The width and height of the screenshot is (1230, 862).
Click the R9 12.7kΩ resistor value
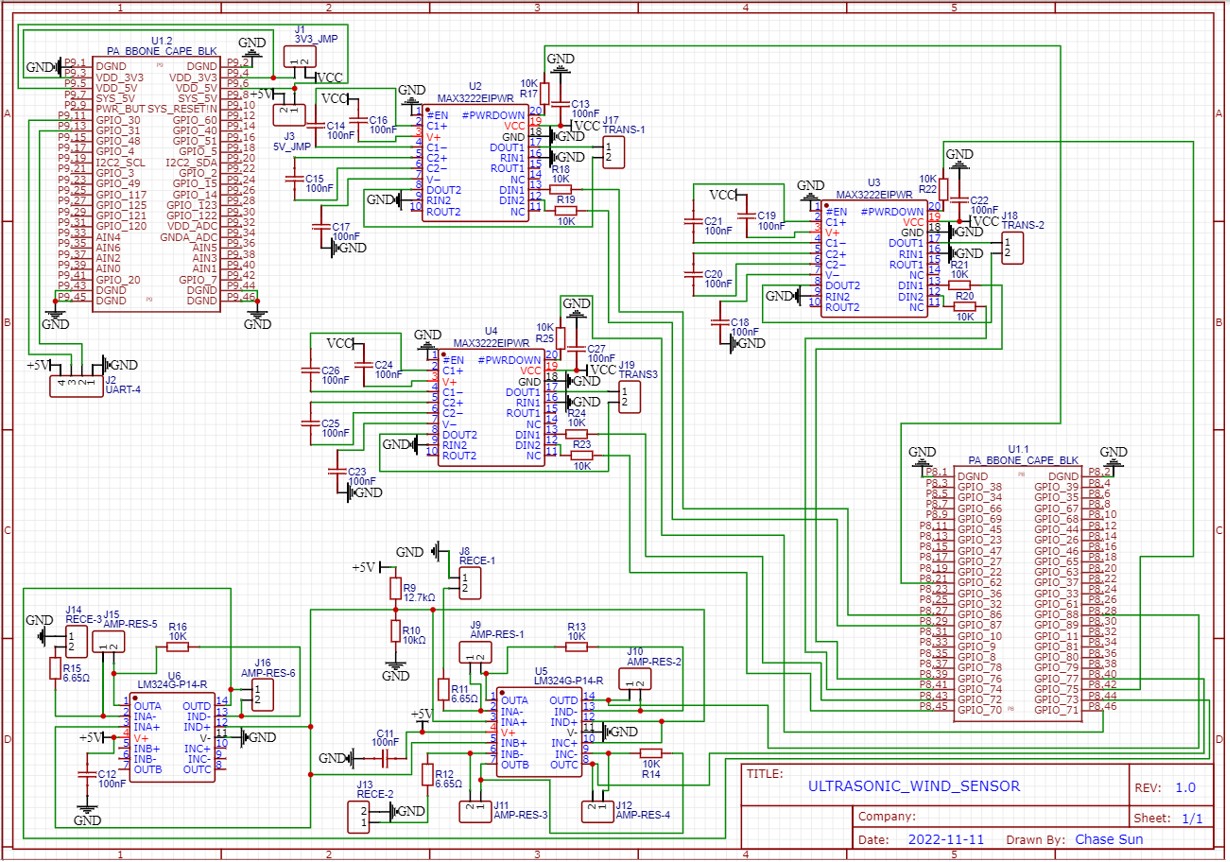[417, 597]
